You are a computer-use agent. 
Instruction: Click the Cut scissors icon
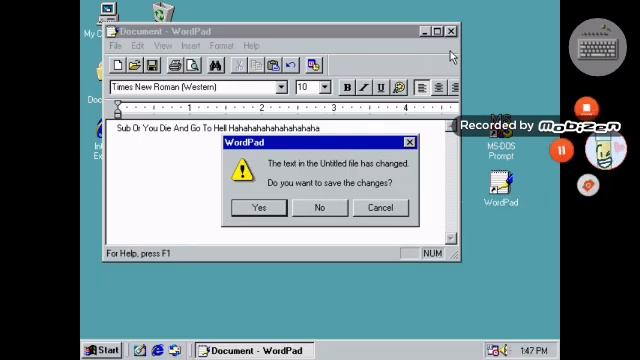(239, 65)
